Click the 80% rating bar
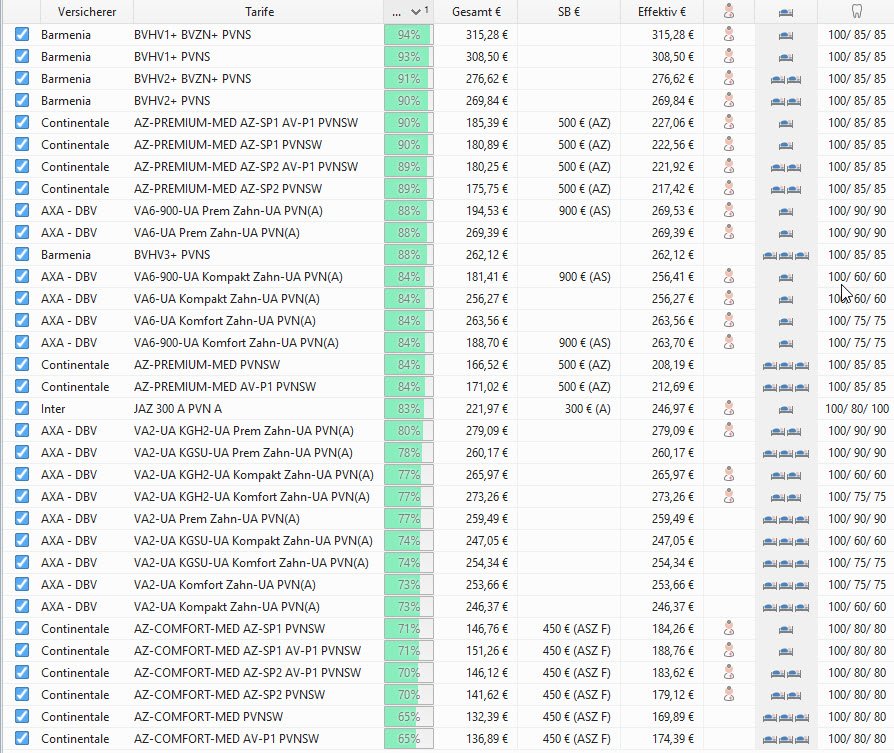 (409, 430)
